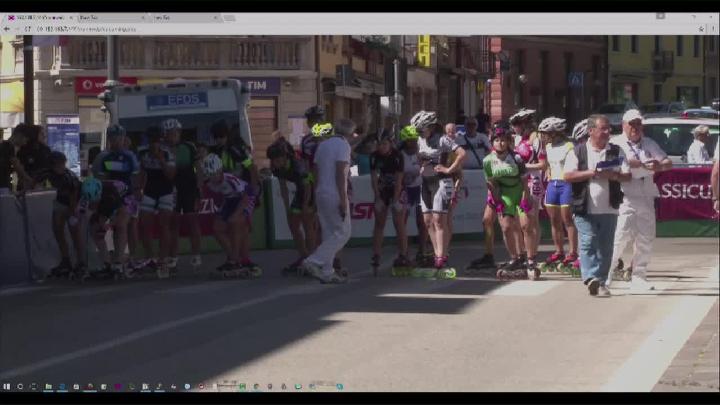Image resolution: width=720 pixels, height=405 pixels.
Task: Open the browser three-dot menu
Action: (x=711, y=29)
